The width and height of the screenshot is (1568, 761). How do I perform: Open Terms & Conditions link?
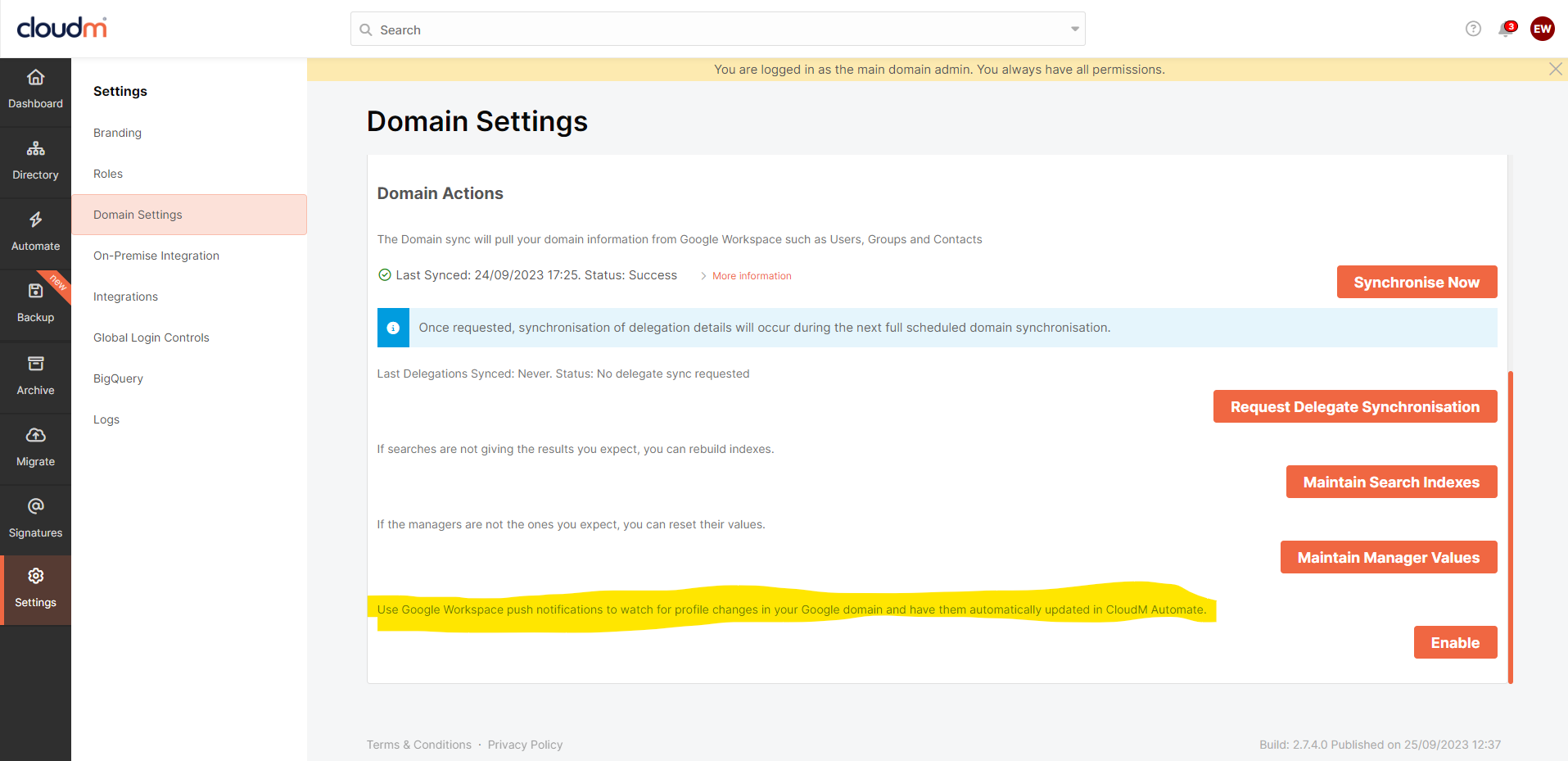pos(419,745)
